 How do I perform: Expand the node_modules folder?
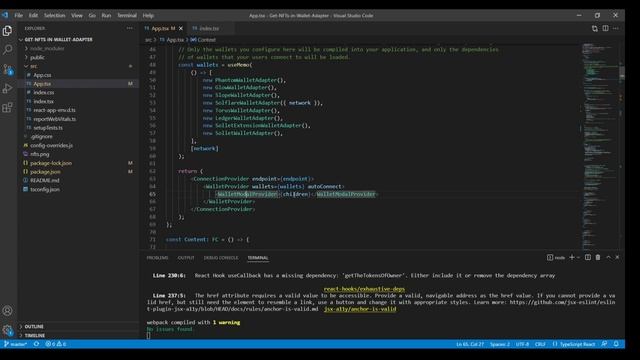(47, 49)
